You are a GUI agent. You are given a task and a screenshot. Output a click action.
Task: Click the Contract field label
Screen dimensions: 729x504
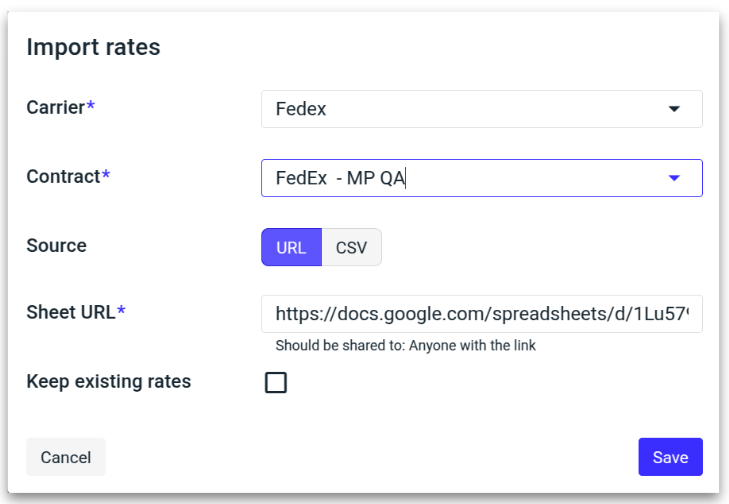click(x=63, y=176)
